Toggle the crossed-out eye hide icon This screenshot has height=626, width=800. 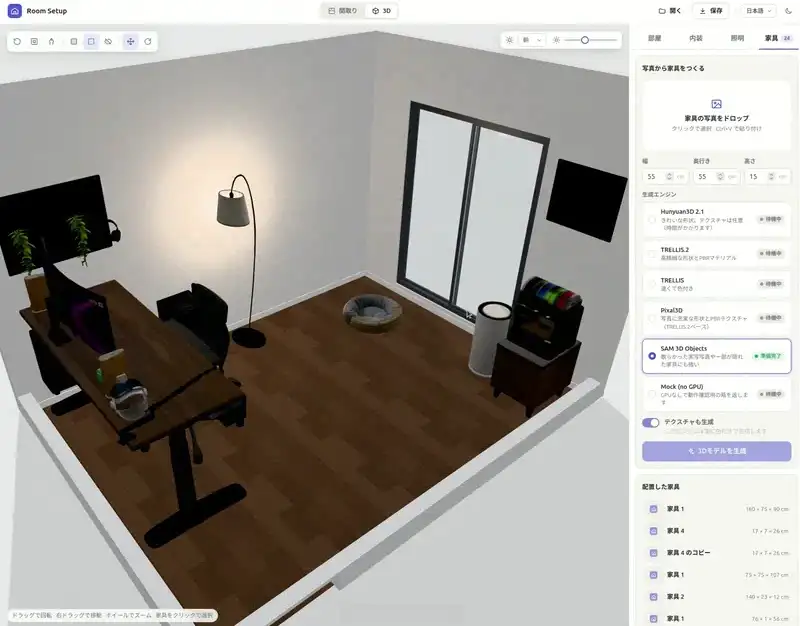point(108,41)
